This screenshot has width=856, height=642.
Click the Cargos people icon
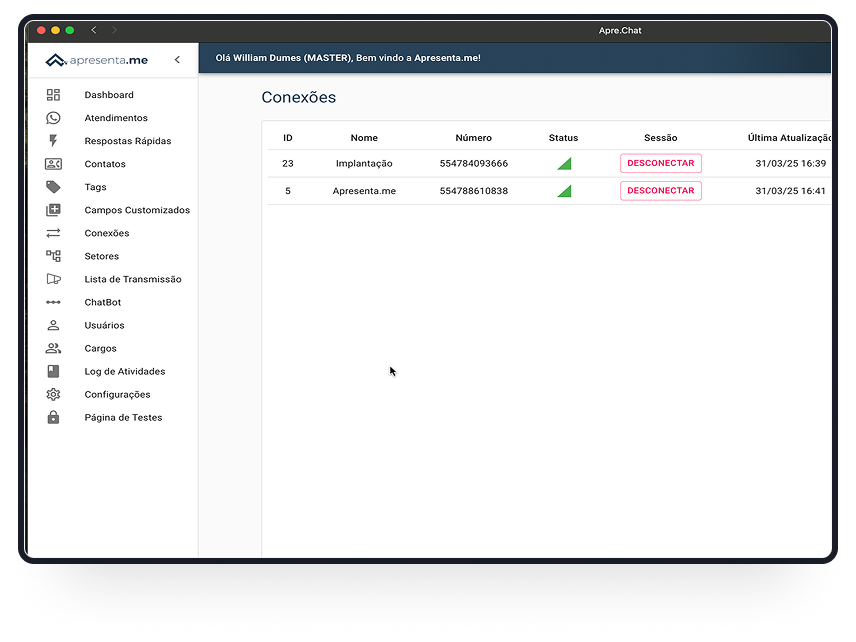pyautogui.click(x=53, y=348)
